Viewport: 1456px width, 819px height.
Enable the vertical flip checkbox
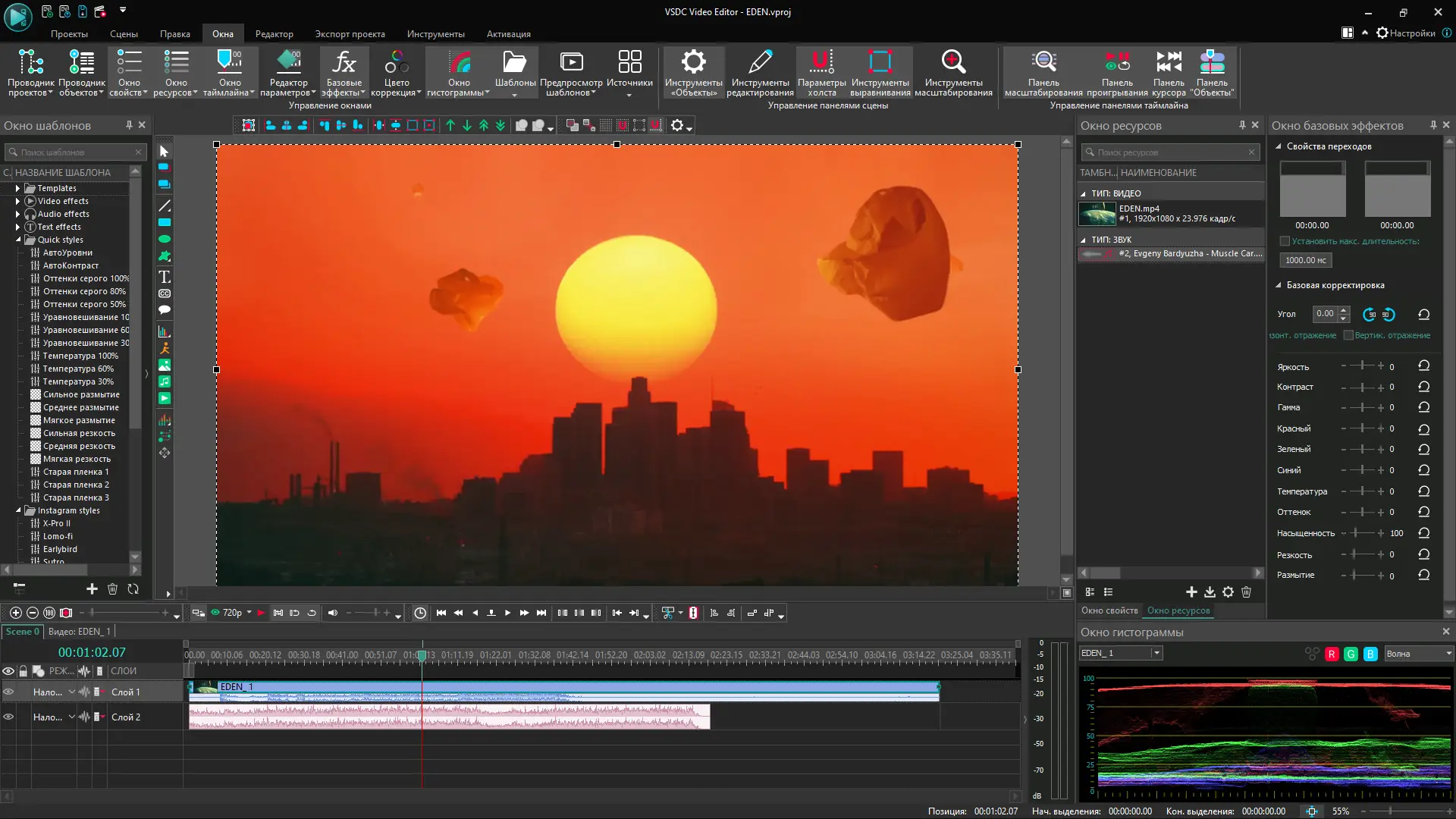(1348, 335)
